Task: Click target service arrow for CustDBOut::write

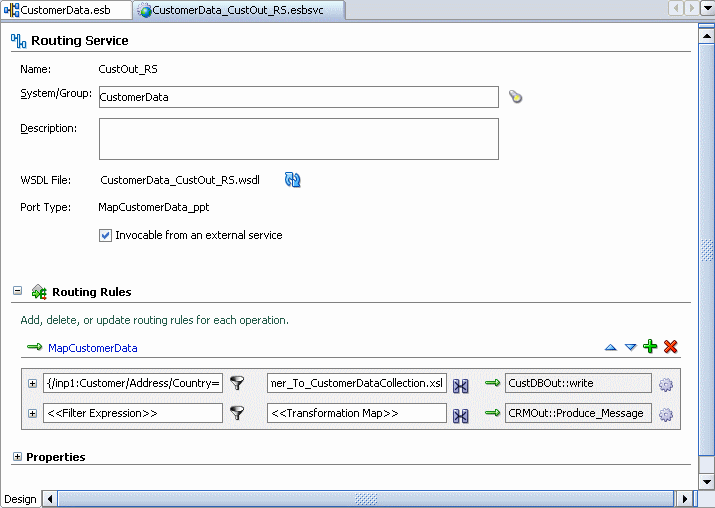Action: coord(492,383)
